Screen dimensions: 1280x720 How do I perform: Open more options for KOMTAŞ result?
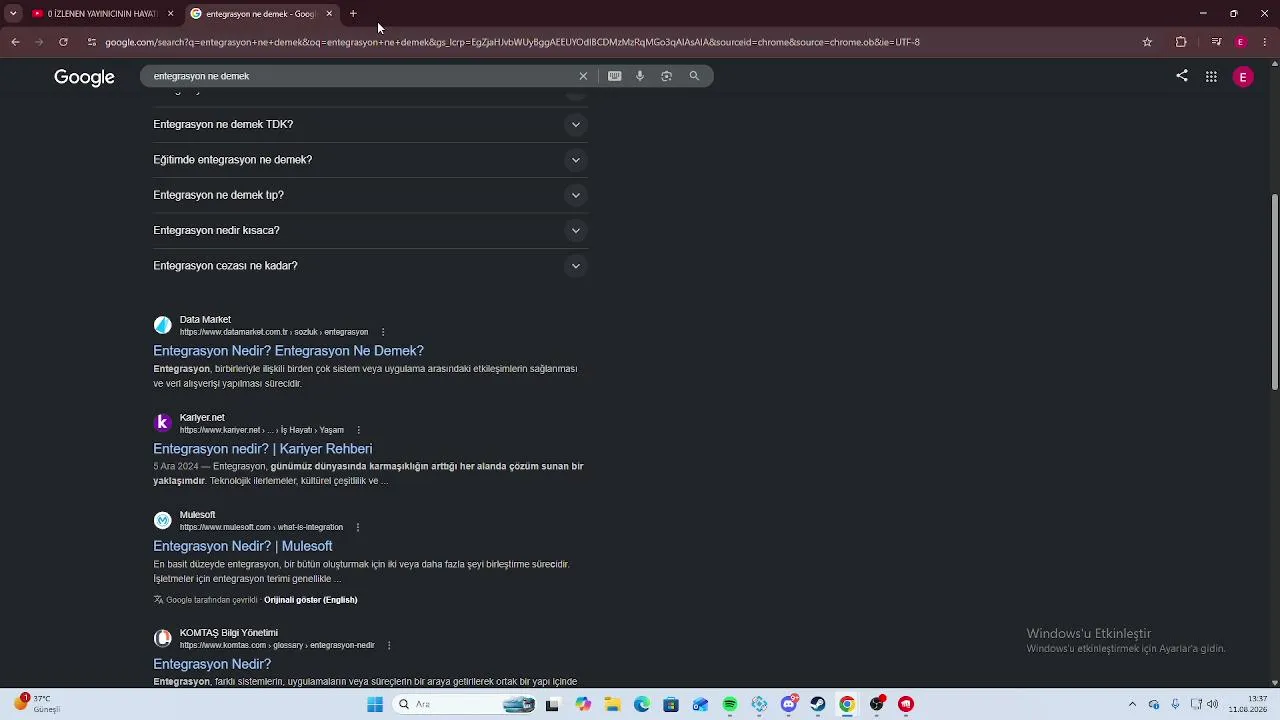pyautogui.click(x=389, y=645)
